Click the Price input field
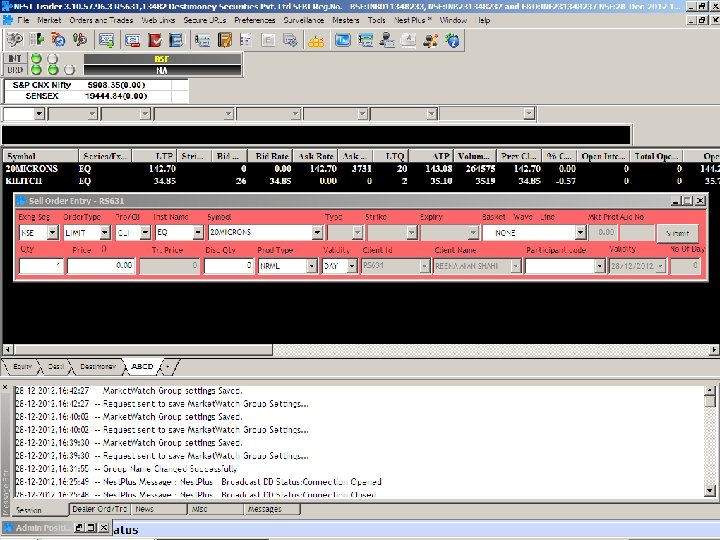Image resolution: width=720 pixels, height=540 pixels. 101,266
